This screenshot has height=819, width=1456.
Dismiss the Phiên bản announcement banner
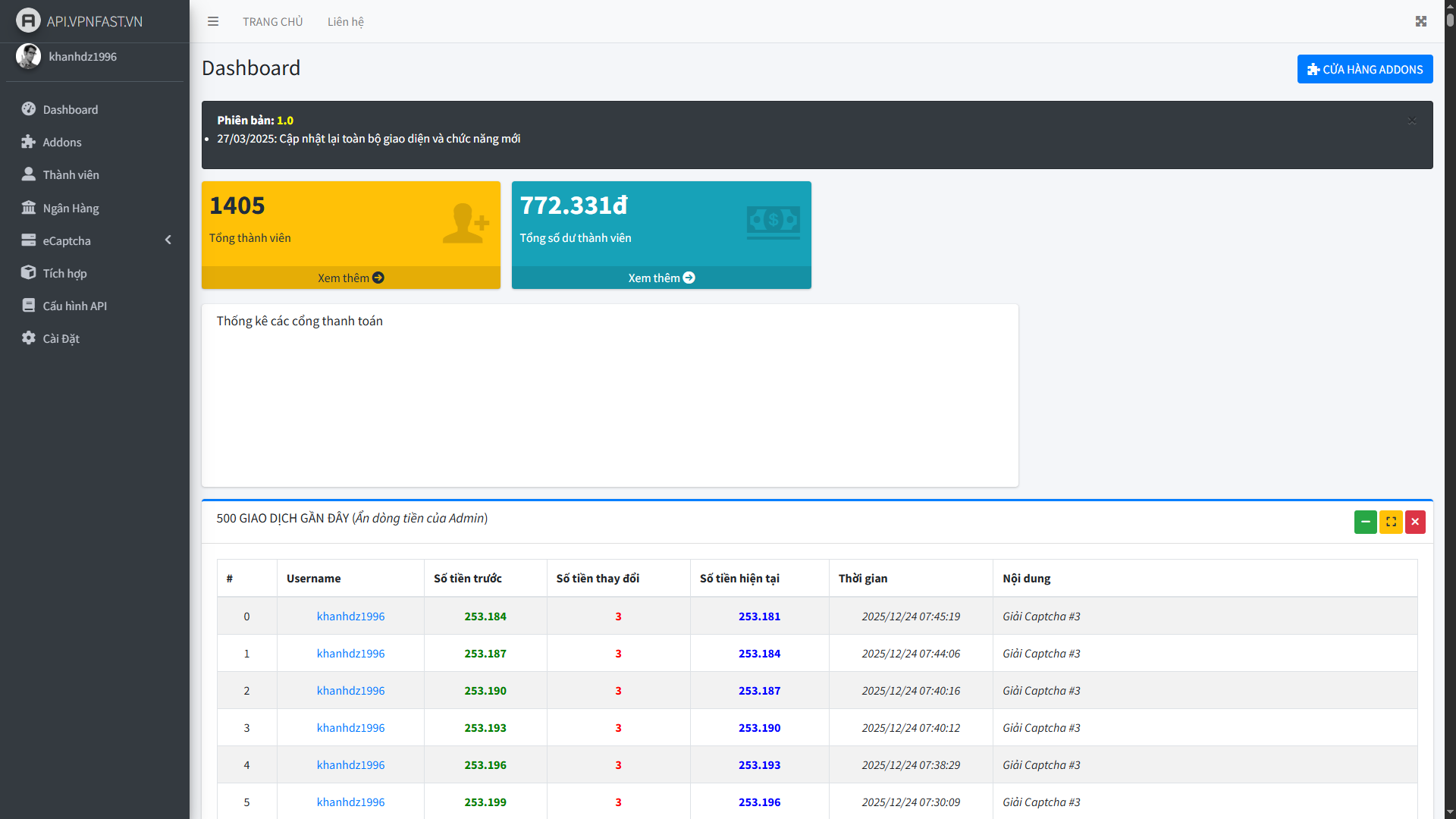(x=1412, y=121)
